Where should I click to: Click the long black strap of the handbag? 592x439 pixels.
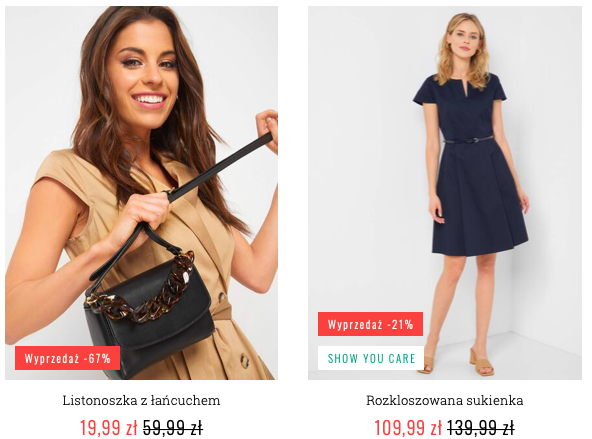[x=221, y=166]
